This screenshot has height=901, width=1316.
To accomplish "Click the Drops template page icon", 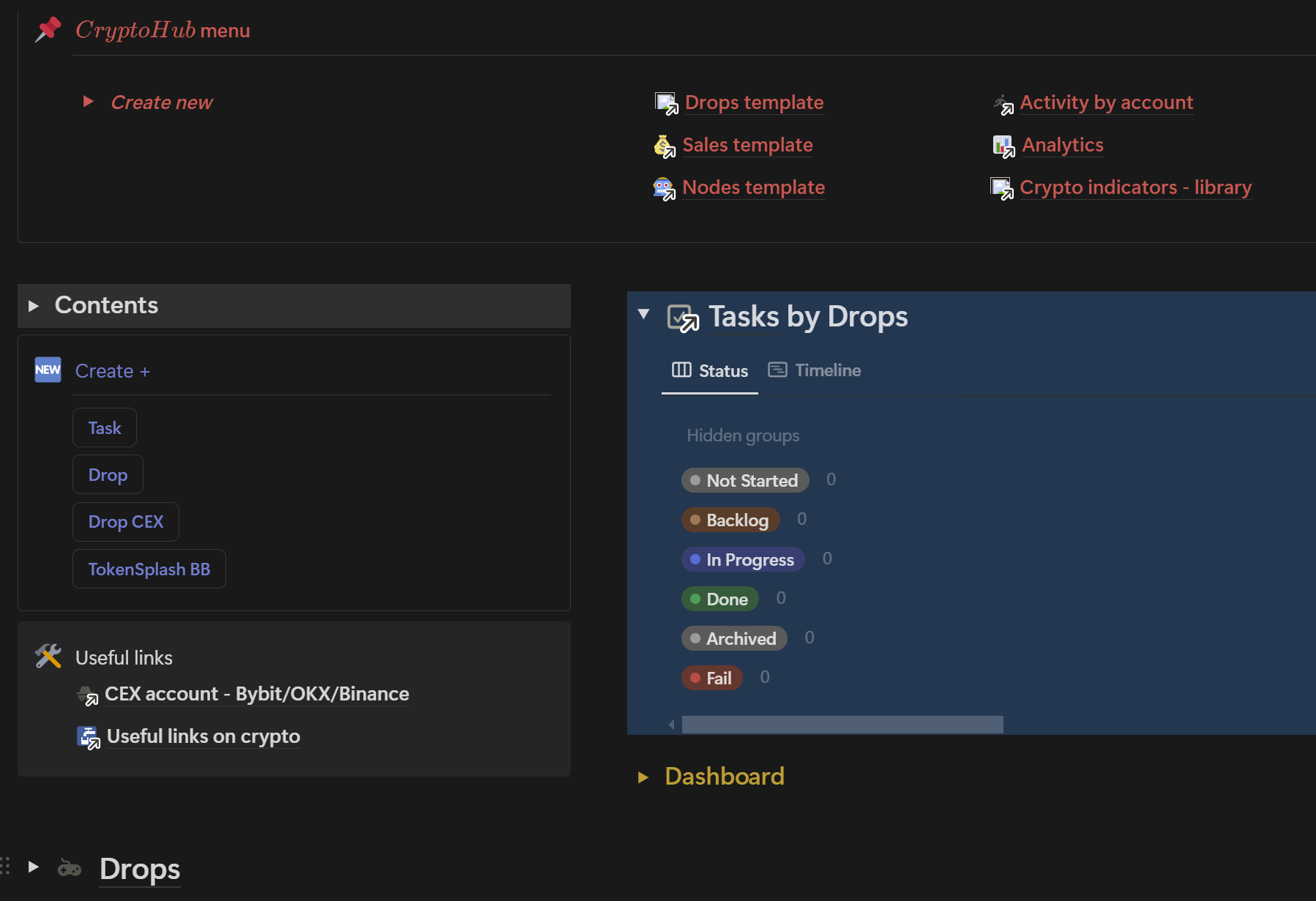I will click(x=666, y=103).
